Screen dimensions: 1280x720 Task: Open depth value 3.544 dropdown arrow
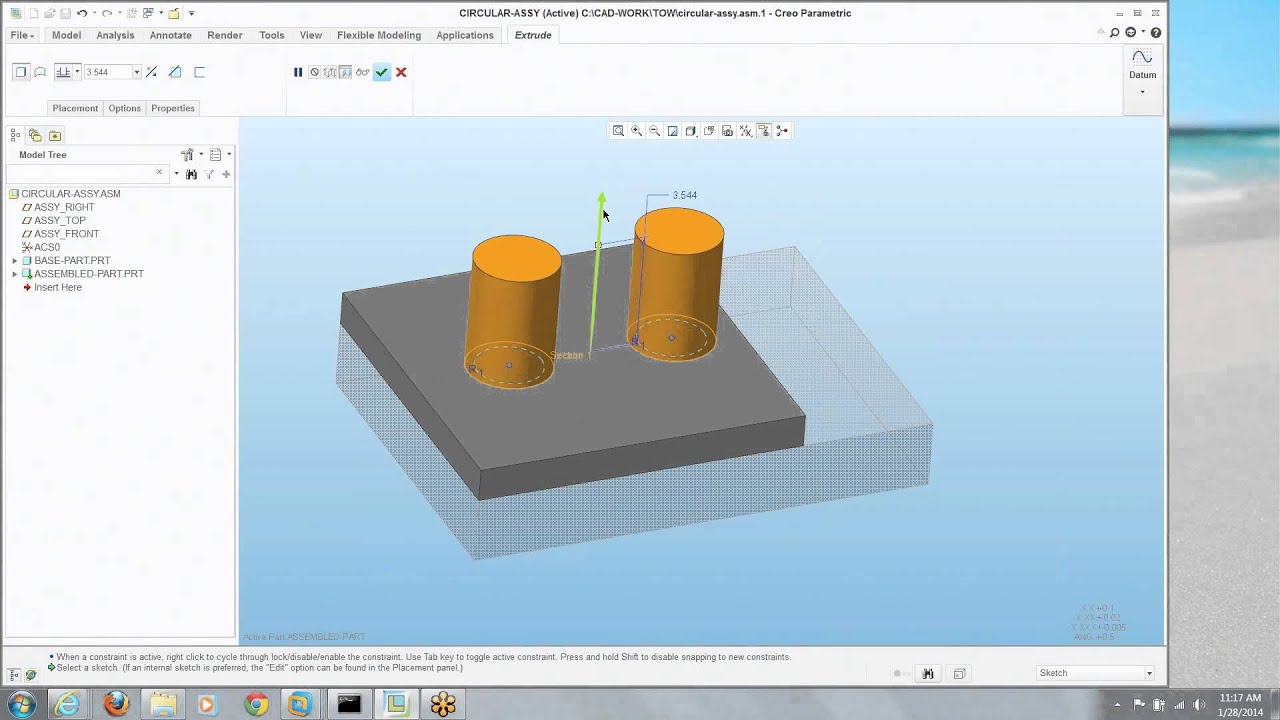tap(137, 72)
